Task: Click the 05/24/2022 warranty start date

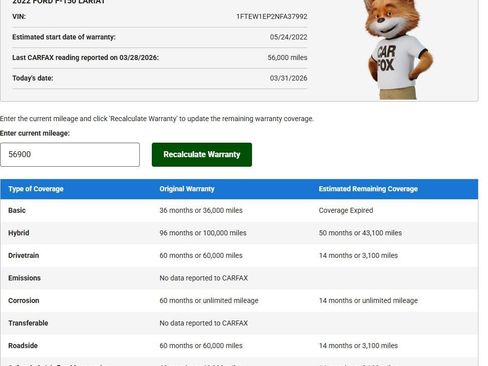Action: [288, 37]
